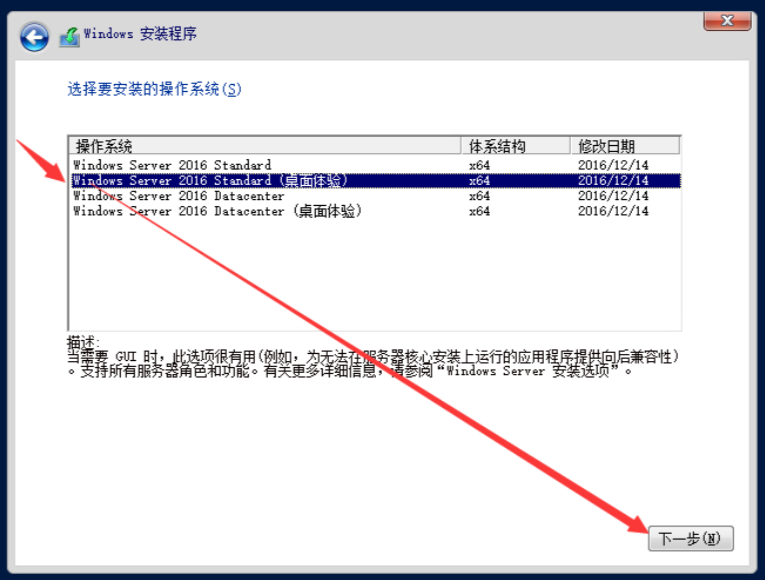Click 2016/12/14 date of first Standard row
The height and width of the screenshot is (580, 765).
(613, 165)
